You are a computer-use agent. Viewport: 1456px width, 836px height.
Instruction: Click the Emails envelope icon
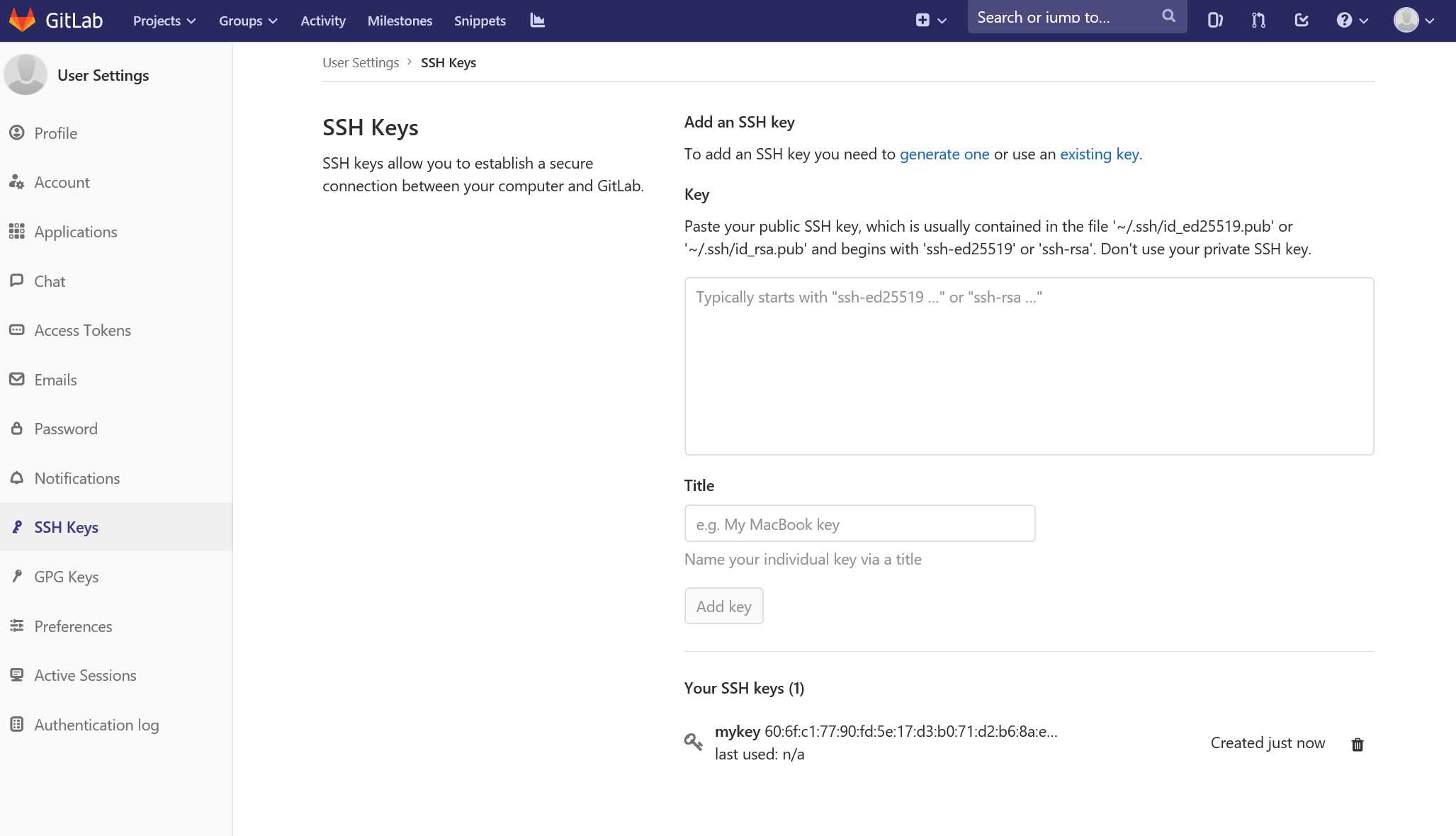pos(17,379)
